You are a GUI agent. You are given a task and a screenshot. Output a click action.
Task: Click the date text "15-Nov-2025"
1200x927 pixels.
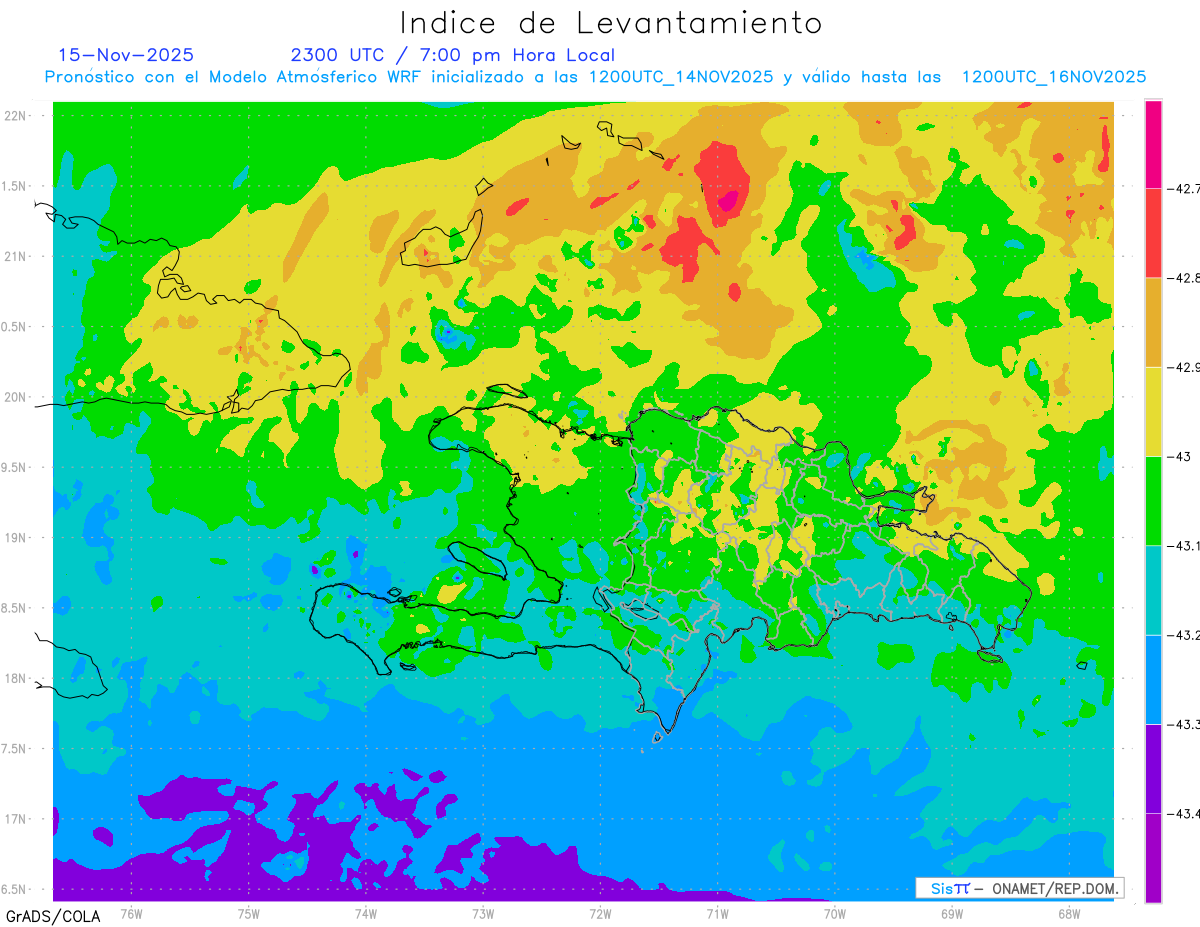pyautogui.click(x=126, y=55)
